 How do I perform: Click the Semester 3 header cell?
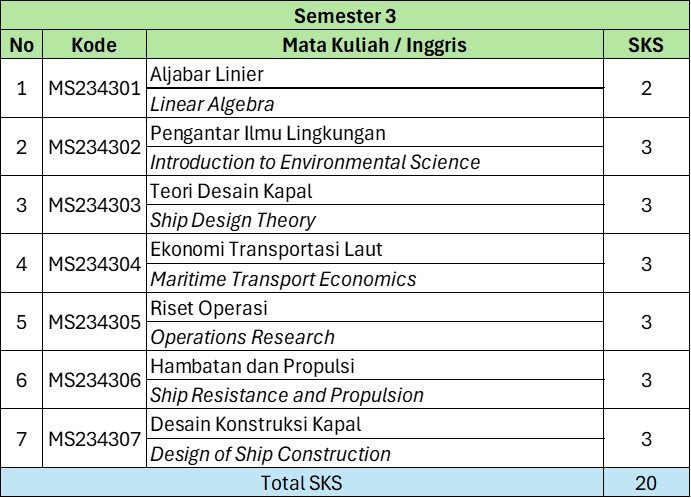[345, 16]
